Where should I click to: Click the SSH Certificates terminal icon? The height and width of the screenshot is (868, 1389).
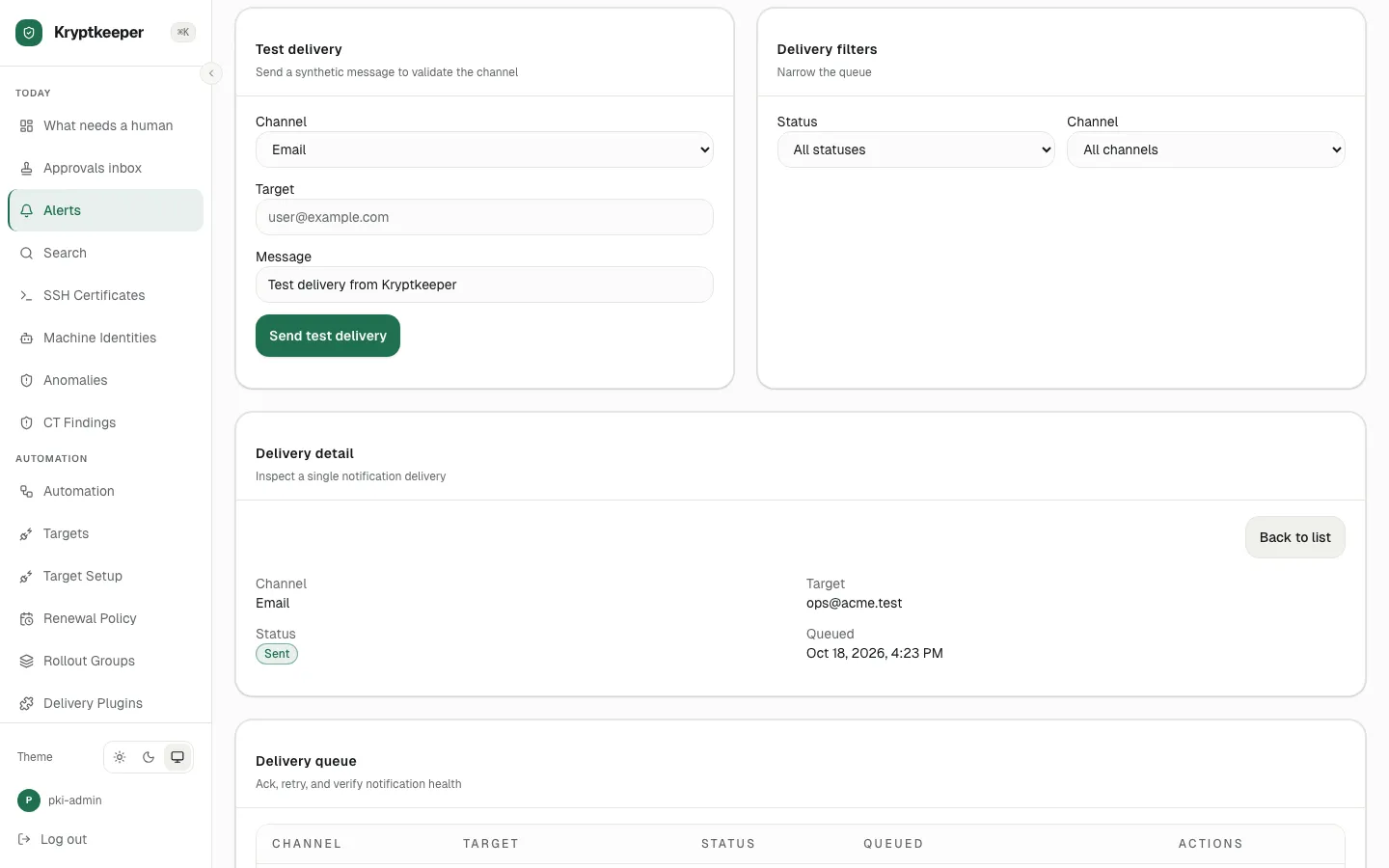click(26, 296)
